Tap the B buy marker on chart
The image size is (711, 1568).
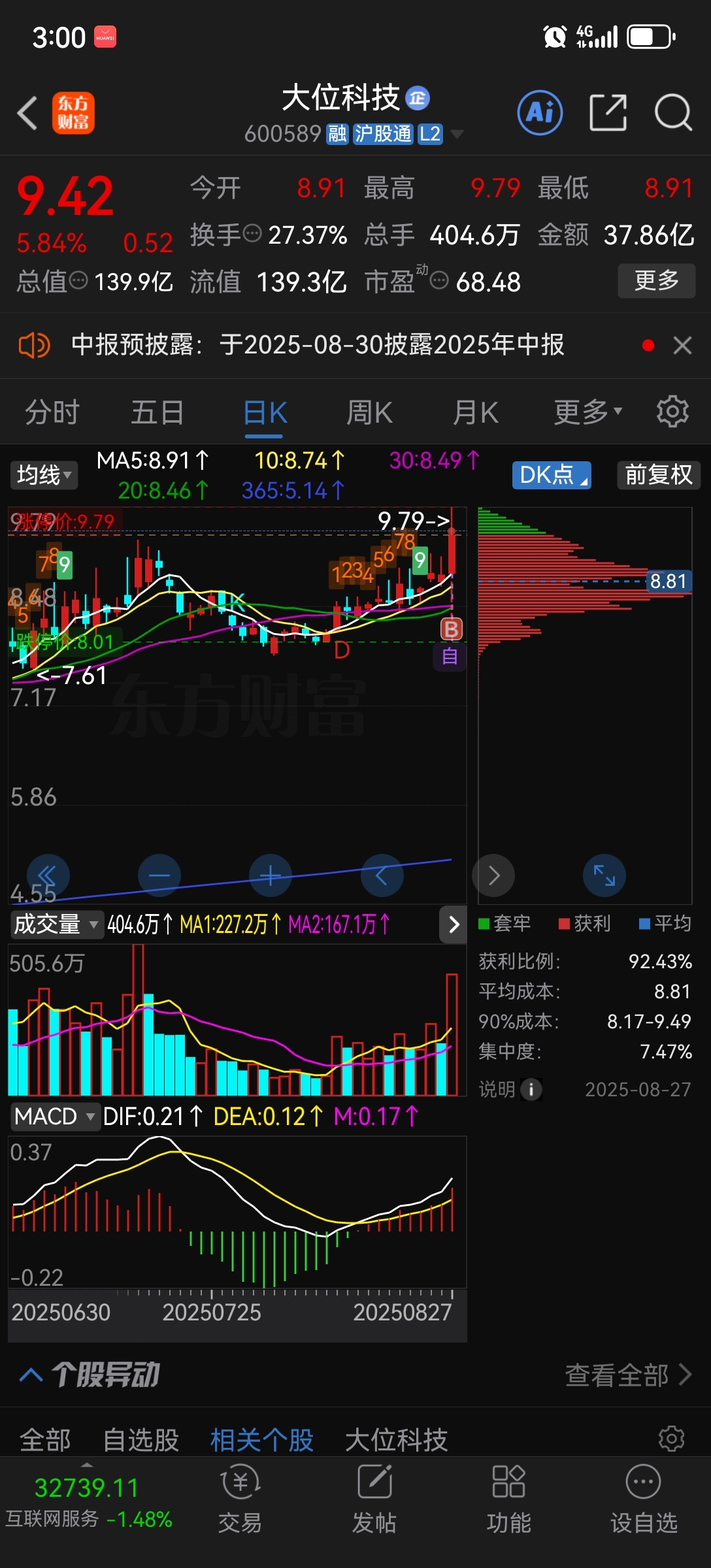[451, 629]
